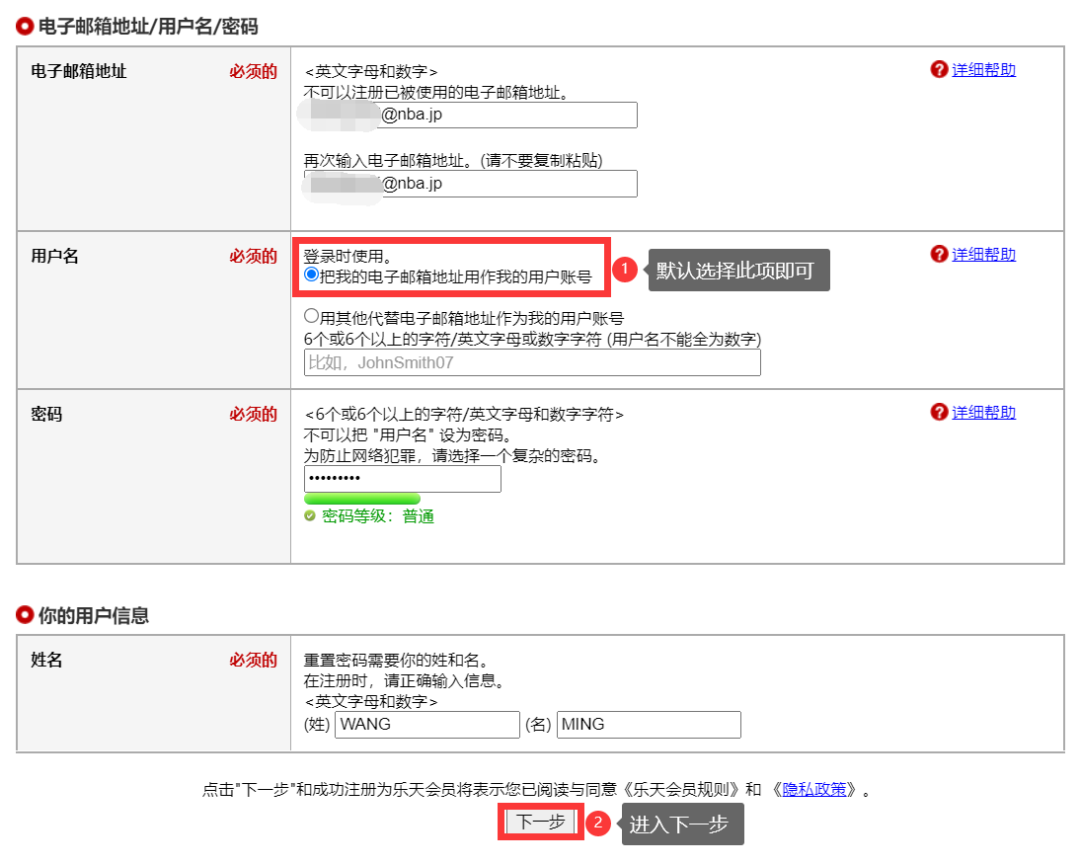Click the question mark icon next to 密码
The width and height of the screenshot is (1080, 864).
938,412
